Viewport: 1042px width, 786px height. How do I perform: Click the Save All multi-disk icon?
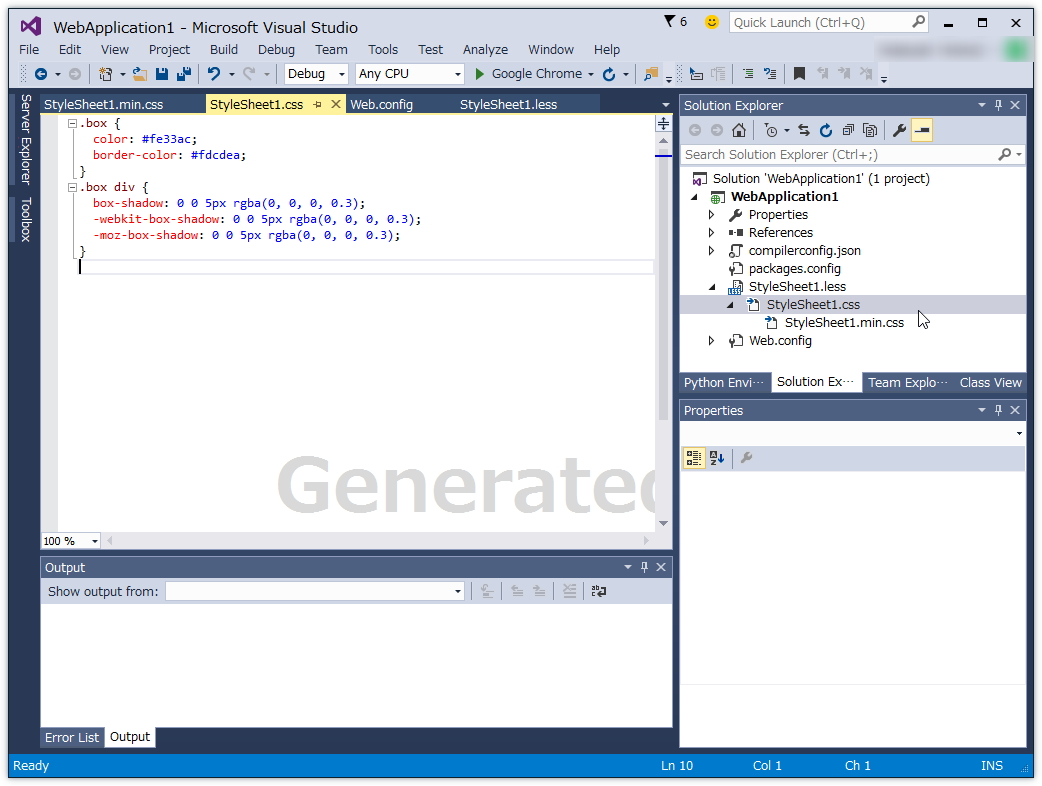click(184, 74)
